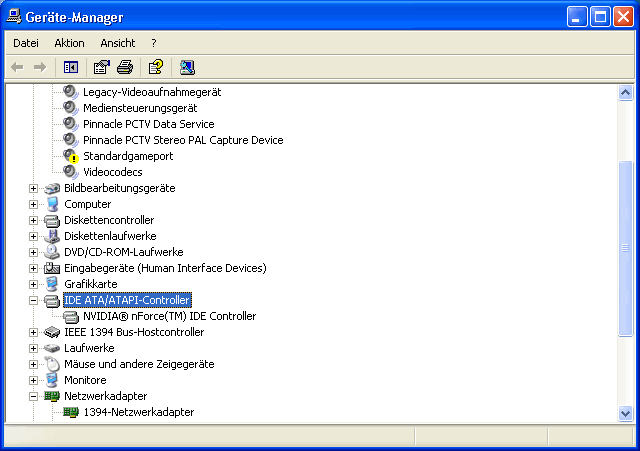Open the ? help menu

point(153,43)
